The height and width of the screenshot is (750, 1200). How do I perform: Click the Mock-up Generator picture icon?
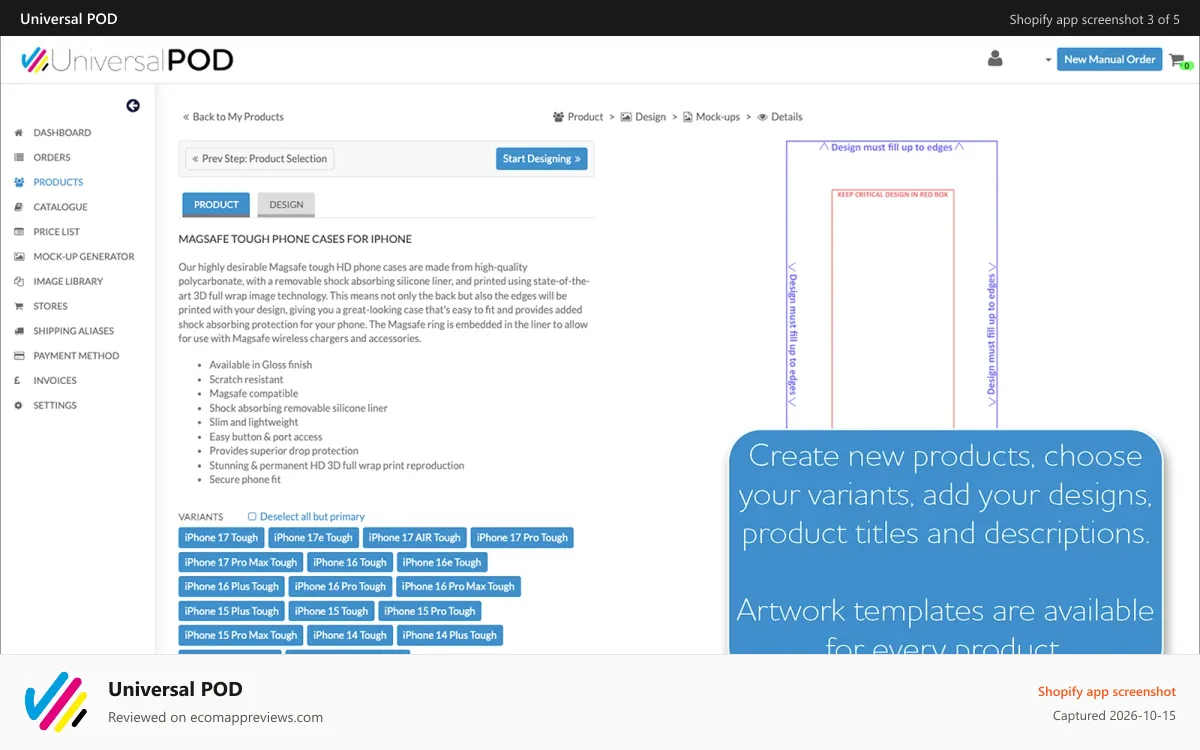[18, 257]
